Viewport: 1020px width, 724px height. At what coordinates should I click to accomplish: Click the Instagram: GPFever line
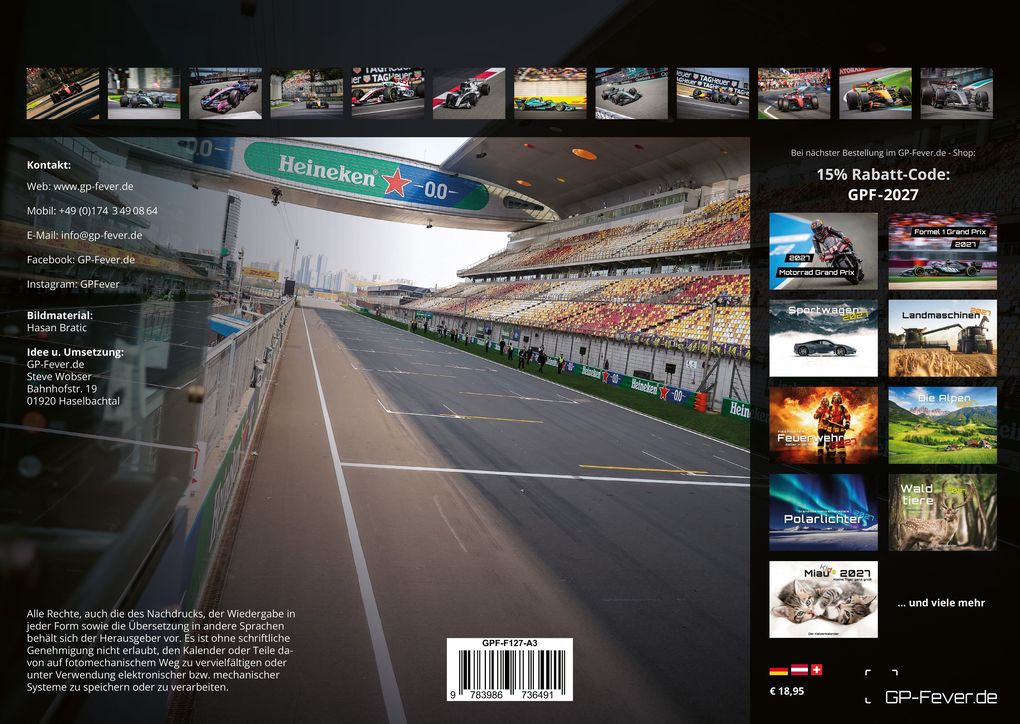73,284
